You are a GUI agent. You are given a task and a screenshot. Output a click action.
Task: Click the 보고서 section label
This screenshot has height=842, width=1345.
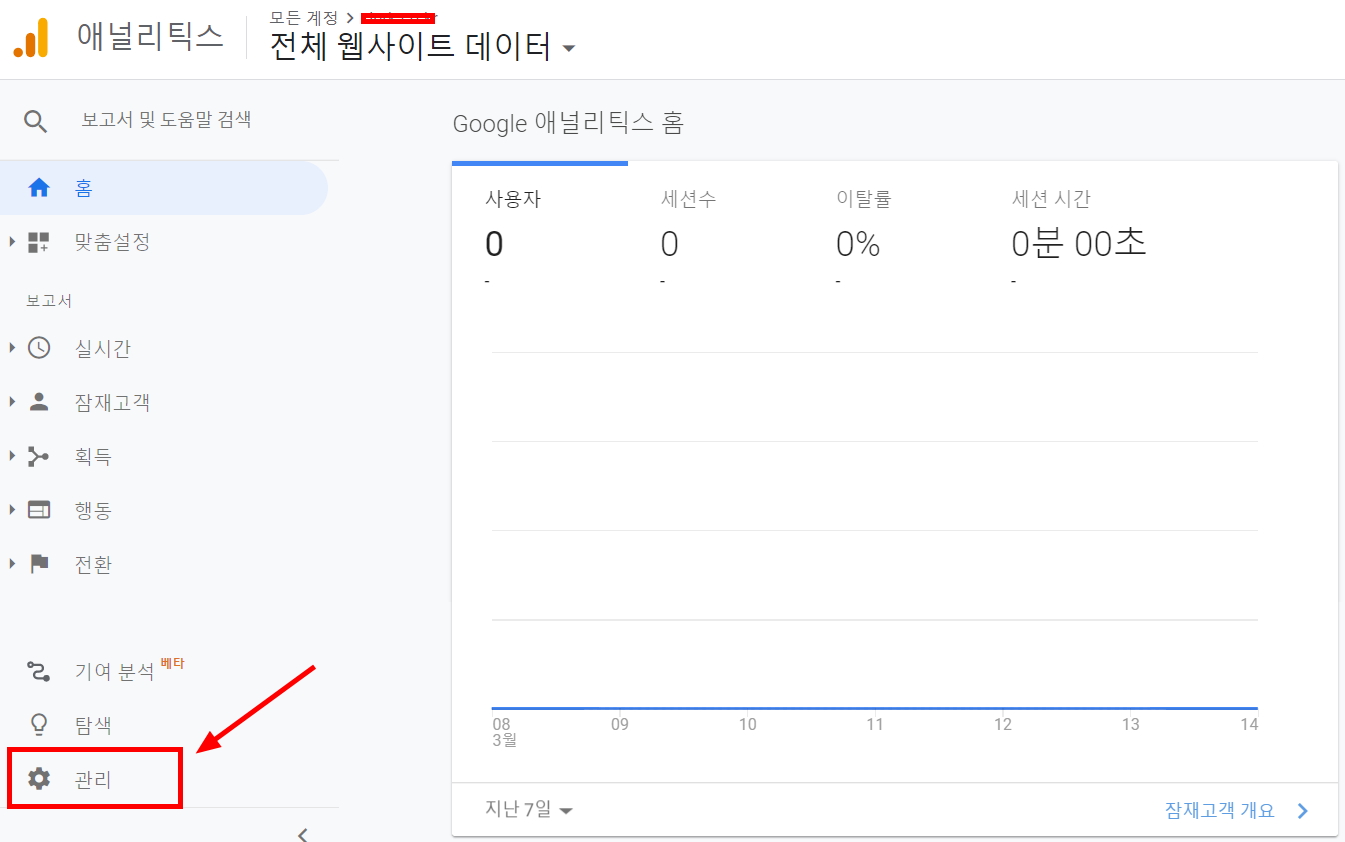click(x=49, y=301)
